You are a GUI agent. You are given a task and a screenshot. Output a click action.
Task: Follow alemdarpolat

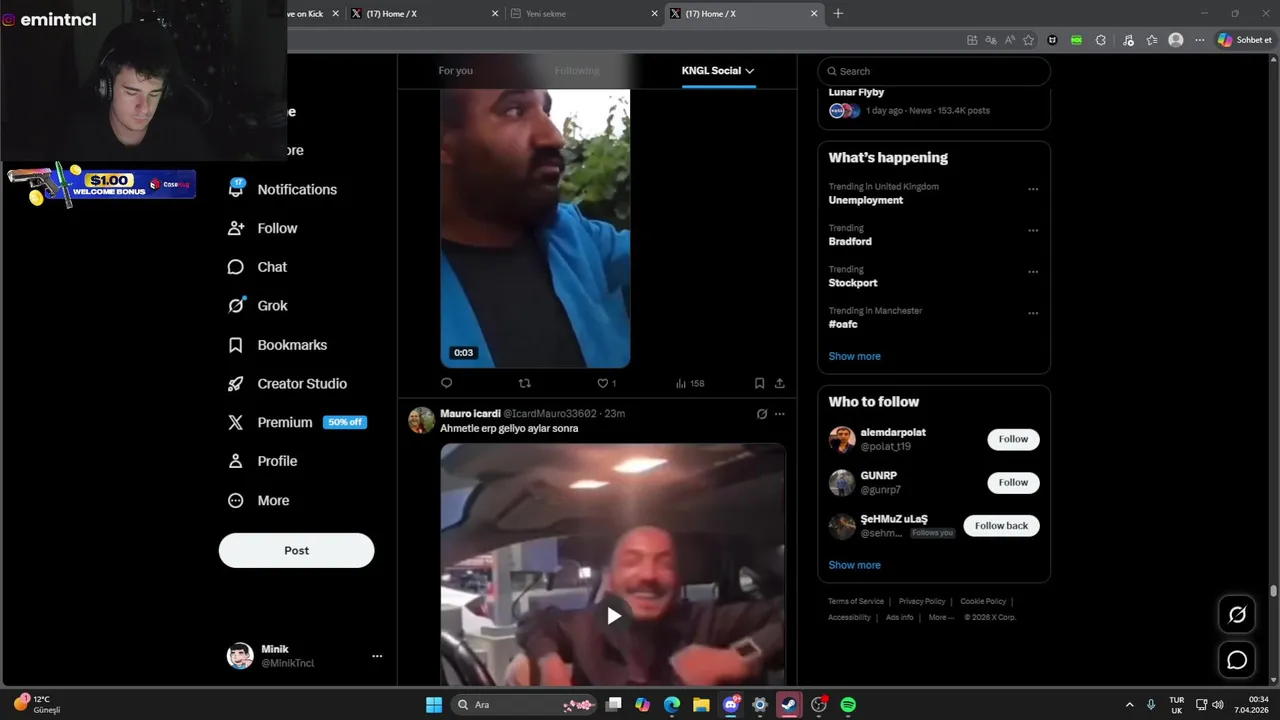[x=1013, y=439]
